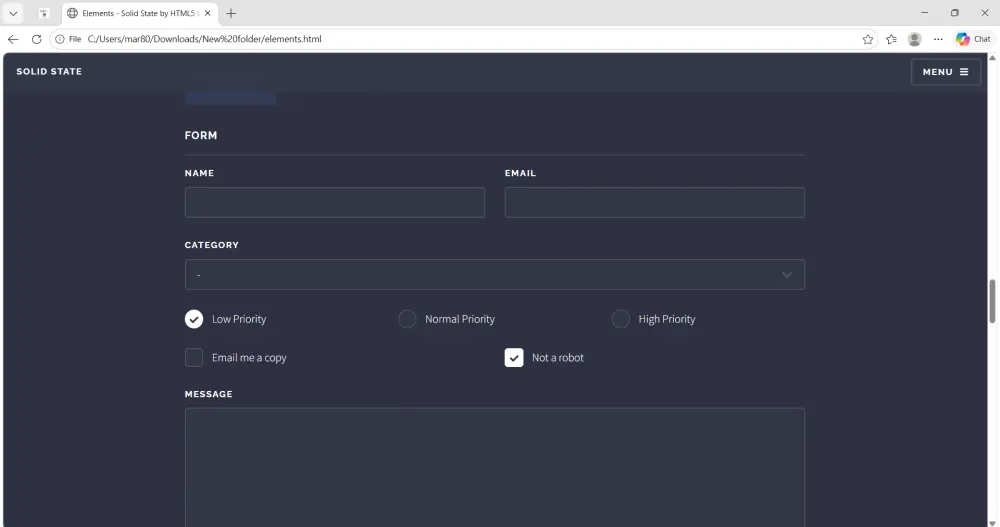Select the Elements - Solid State tab
This screenshot has width=1000, height=527.
click(140, 13)
